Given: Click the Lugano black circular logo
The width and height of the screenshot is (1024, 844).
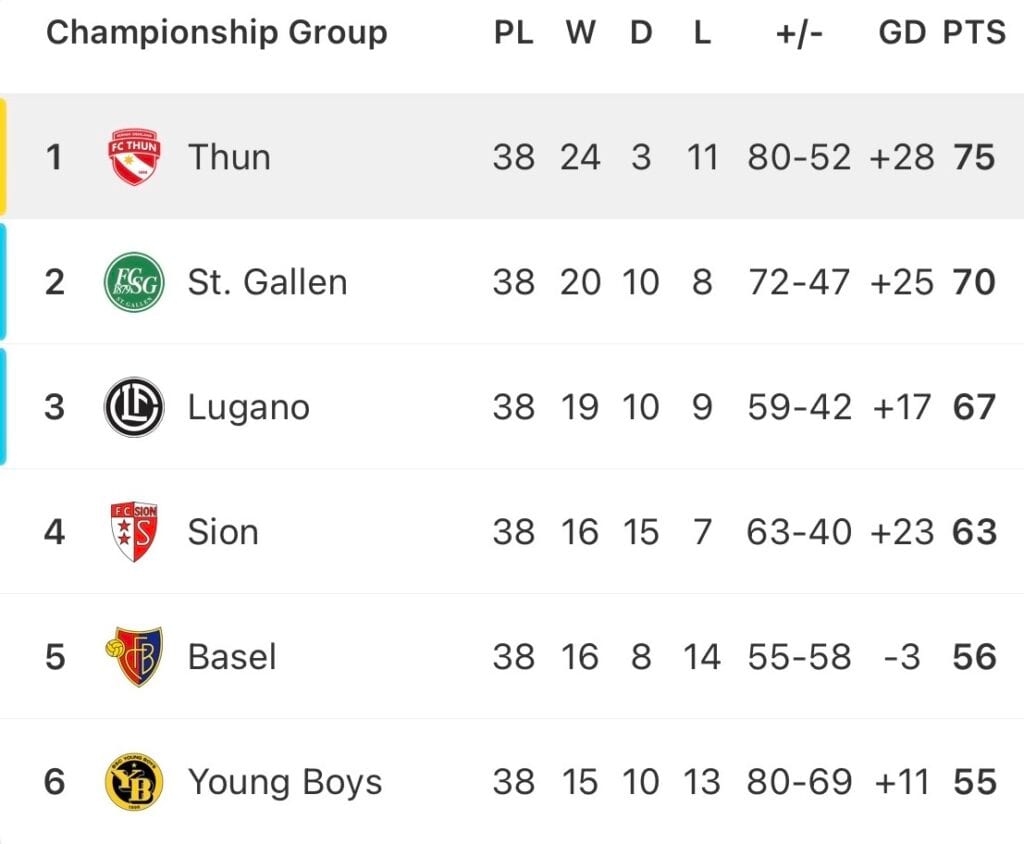Looking at the screenshot, I should click(134, 407).
